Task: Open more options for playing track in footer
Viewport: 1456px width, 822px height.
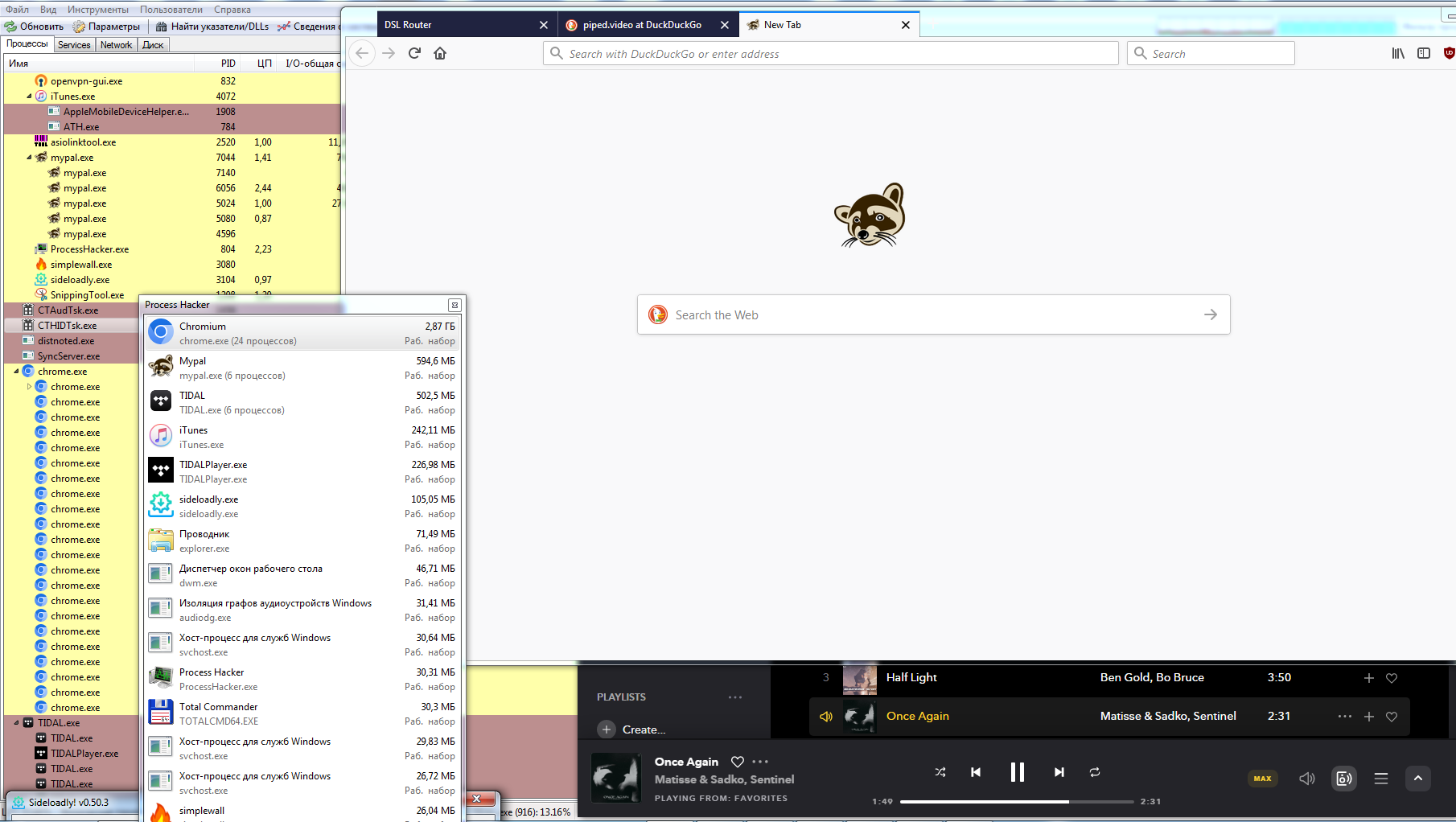Action: pos(760,762)
